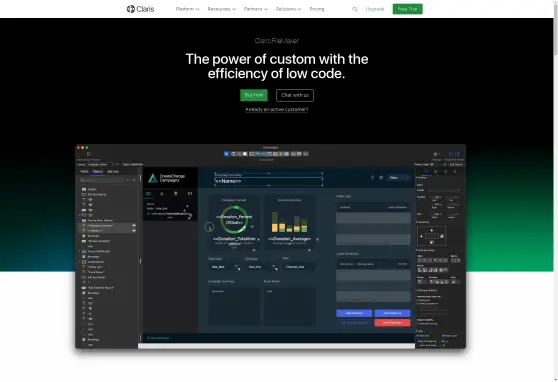Image resolution: width=558 pixels, height=382 pixels.
Task: Expand the Solutions navigation dropdown
Action: 288,9
